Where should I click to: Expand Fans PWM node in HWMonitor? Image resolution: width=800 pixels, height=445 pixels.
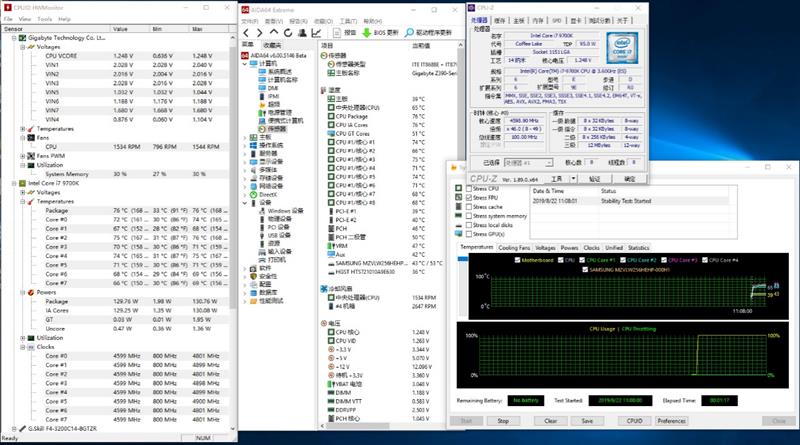pyautogui.click(x=22, y=156)
